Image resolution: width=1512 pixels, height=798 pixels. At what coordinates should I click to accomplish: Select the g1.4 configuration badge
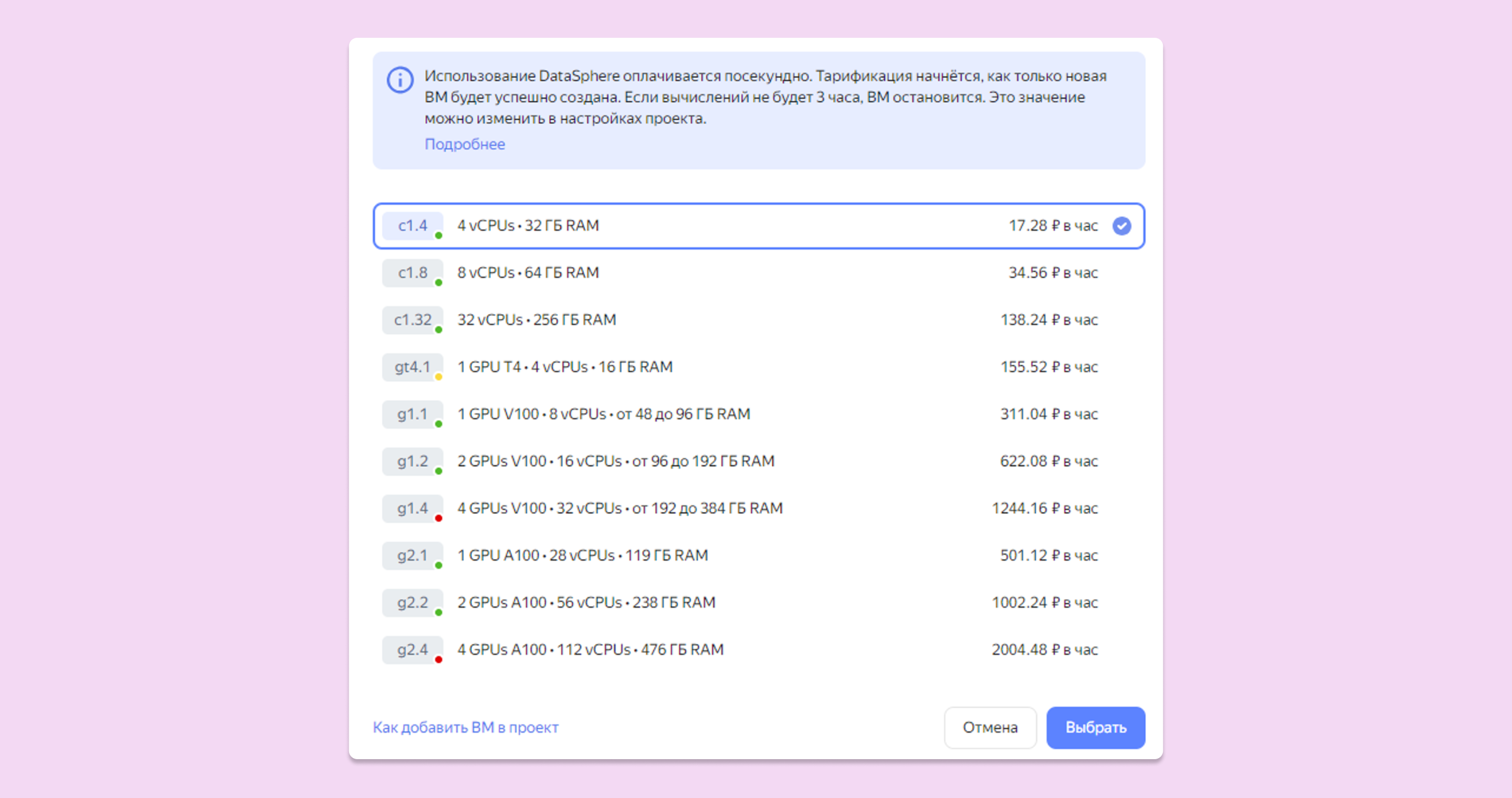click(413, 508)
